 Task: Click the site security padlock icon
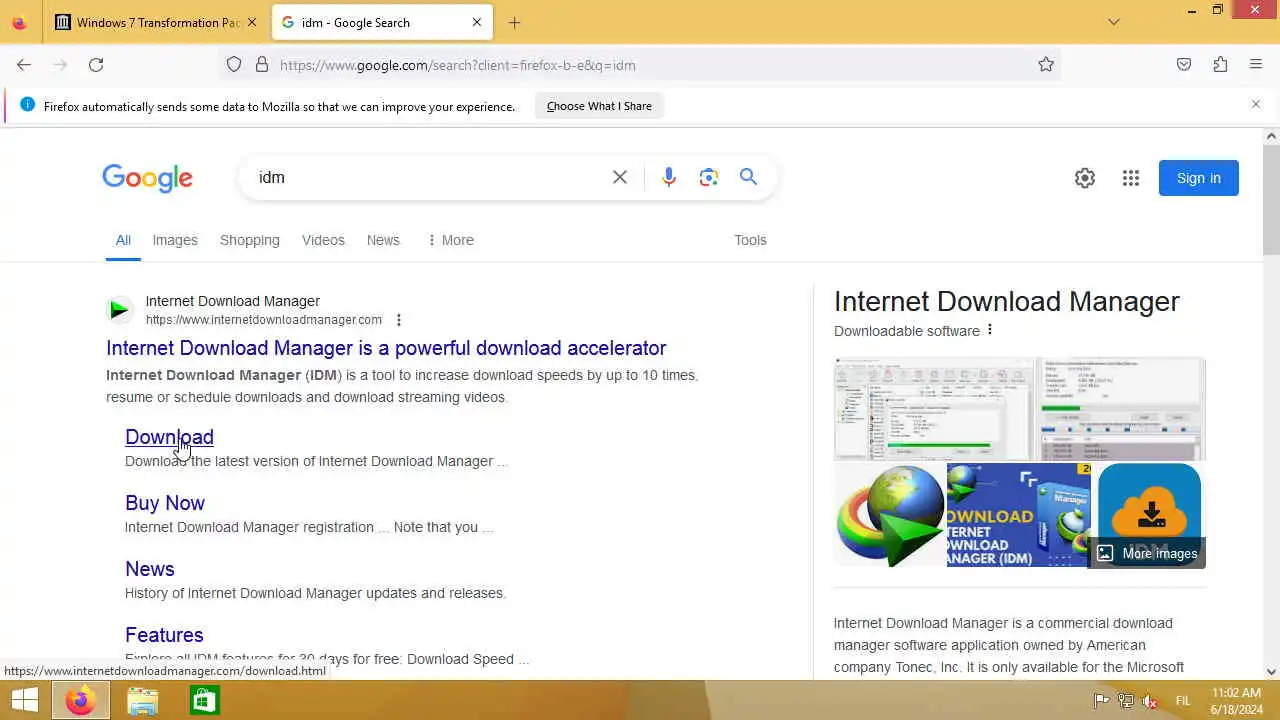[262, 65]
